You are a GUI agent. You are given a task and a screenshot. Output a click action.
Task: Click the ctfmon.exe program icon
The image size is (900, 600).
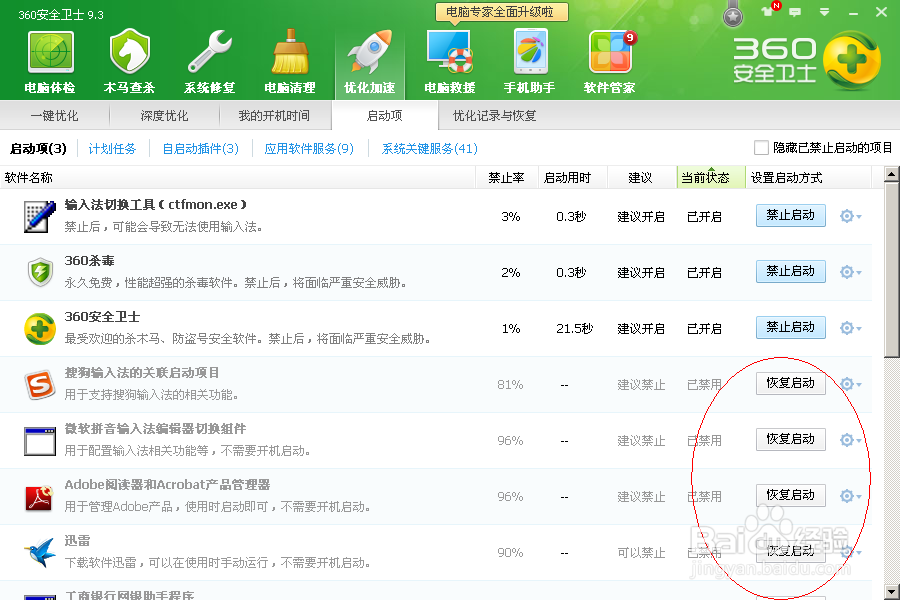click(x=40, y=216)
